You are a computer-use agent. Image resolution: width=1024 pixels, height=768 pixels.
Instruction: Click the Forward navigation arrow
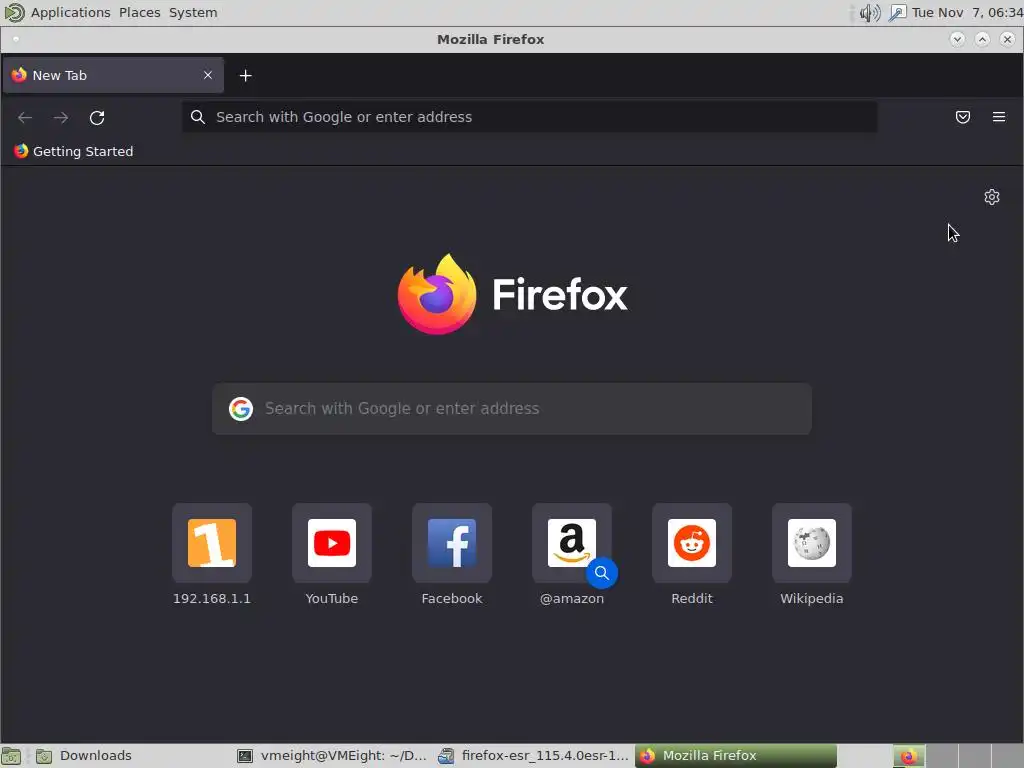click(61, 118)
